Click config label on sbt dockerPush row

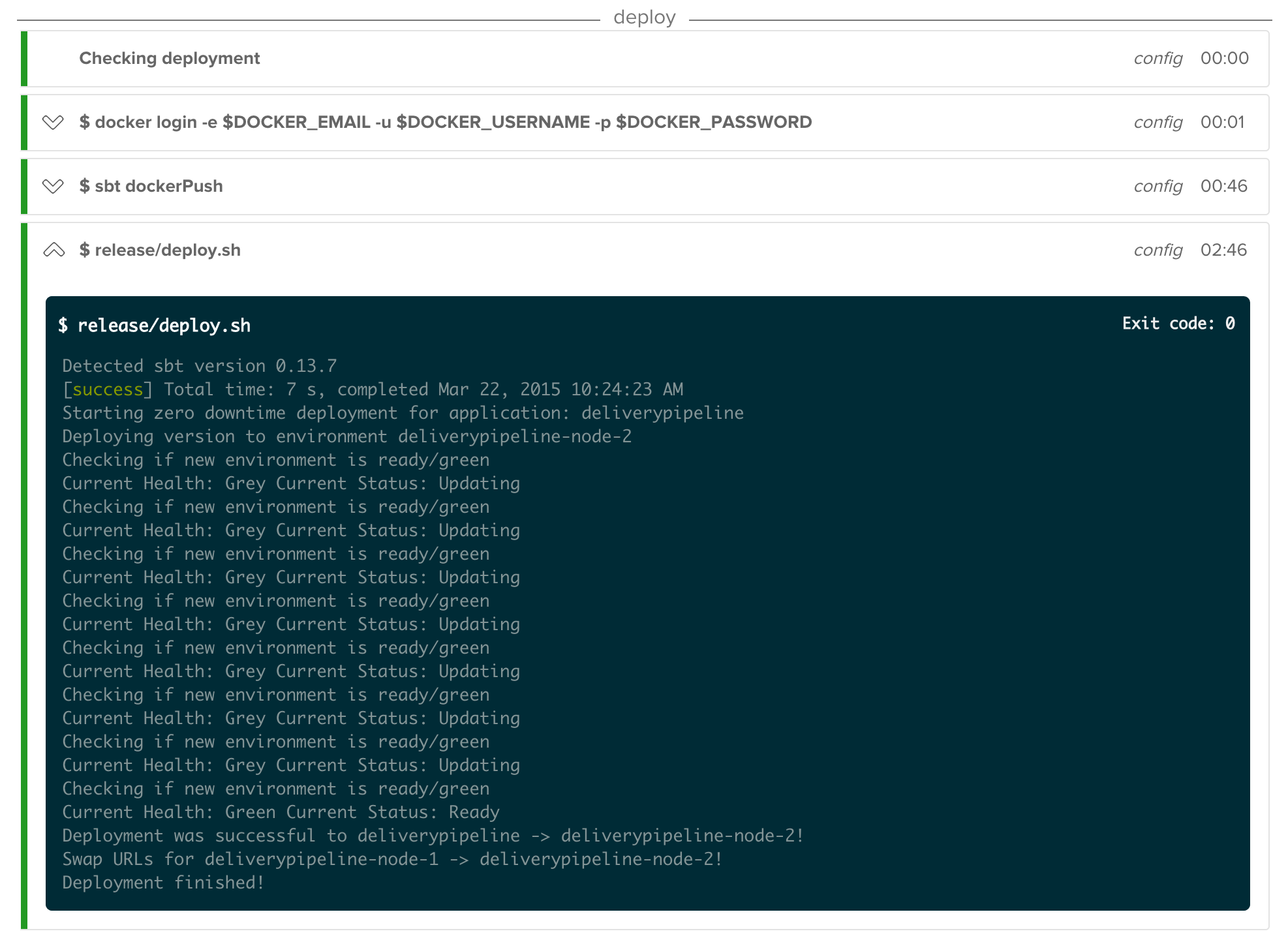[1158, 186]
